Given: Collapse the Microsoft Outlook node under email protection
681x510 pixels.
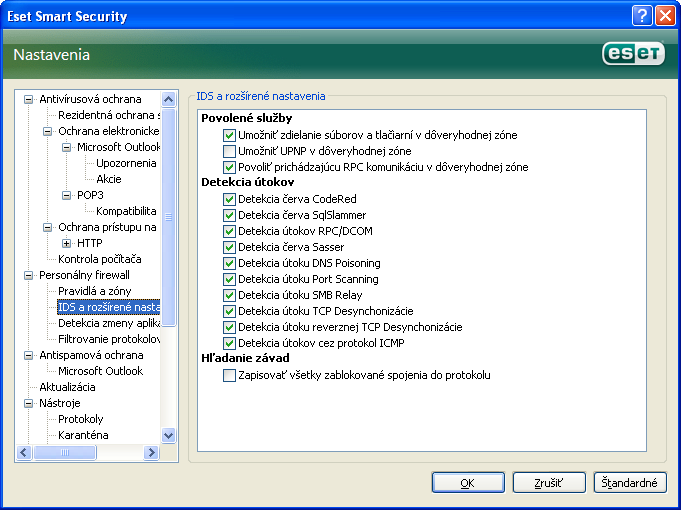Looking at the screenshot, I should tap(66, 147).
